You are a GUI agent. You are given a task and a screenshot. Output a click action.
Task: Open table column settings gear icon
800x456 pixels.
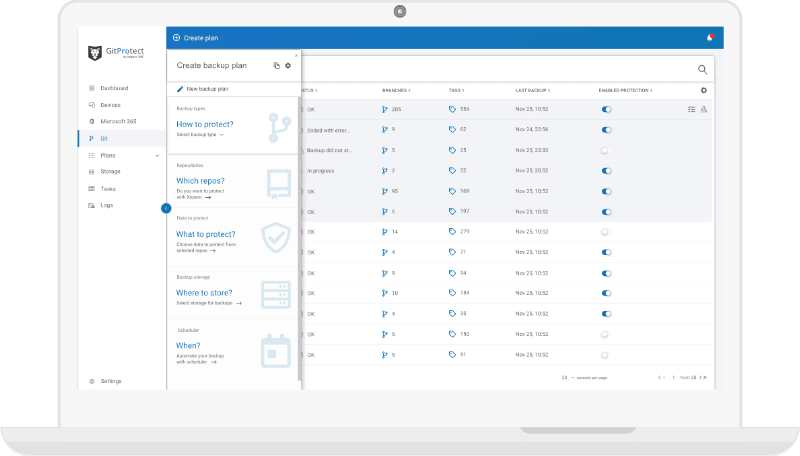click(704, 90)
